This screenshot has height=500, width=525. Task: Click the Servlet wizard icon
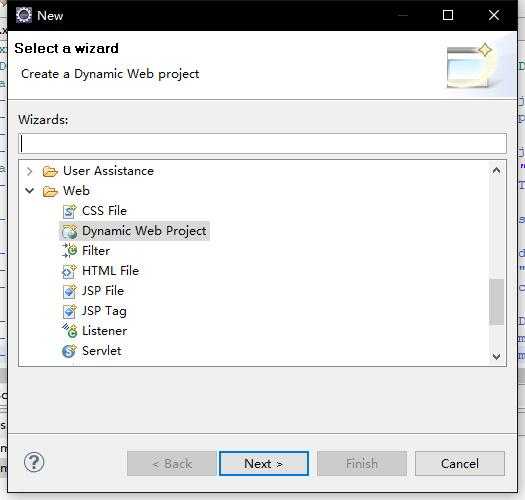click(69, 351)
